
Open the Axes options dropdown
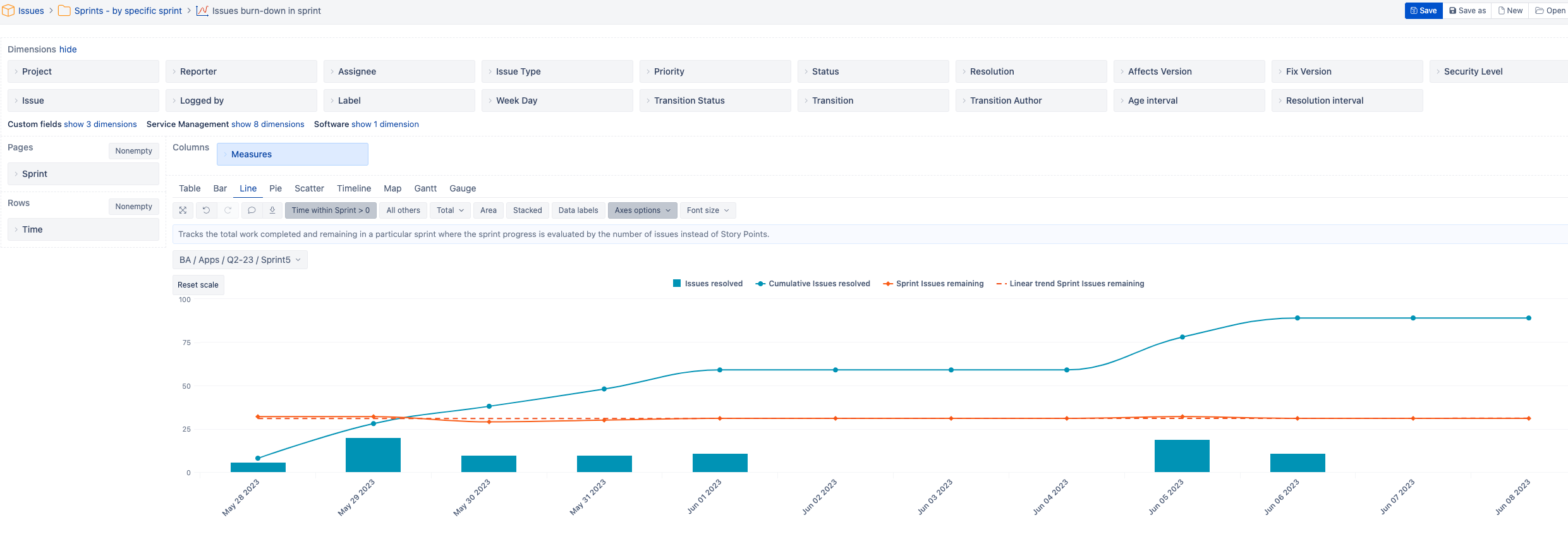coord(642,210)
